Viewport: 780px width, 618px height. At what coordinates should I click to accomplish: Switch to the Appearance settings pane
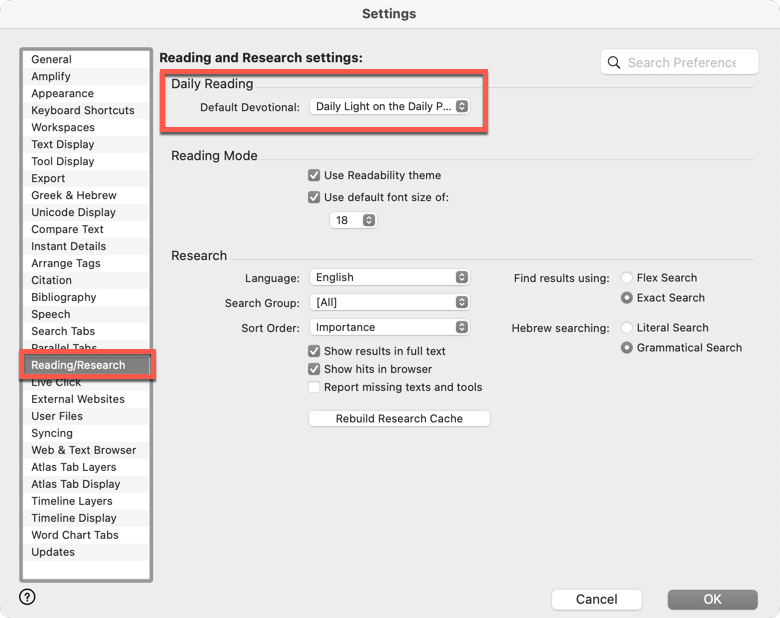click(x=62, y=93)
